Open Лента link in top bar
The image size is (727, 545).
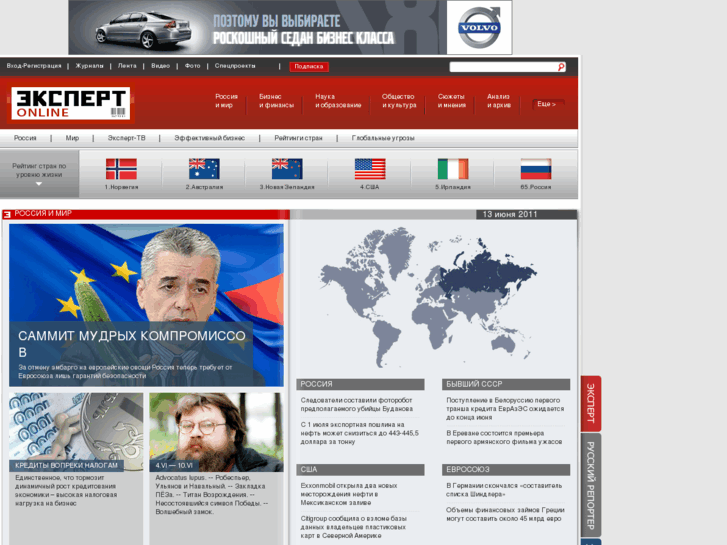[x=127, y=66]
